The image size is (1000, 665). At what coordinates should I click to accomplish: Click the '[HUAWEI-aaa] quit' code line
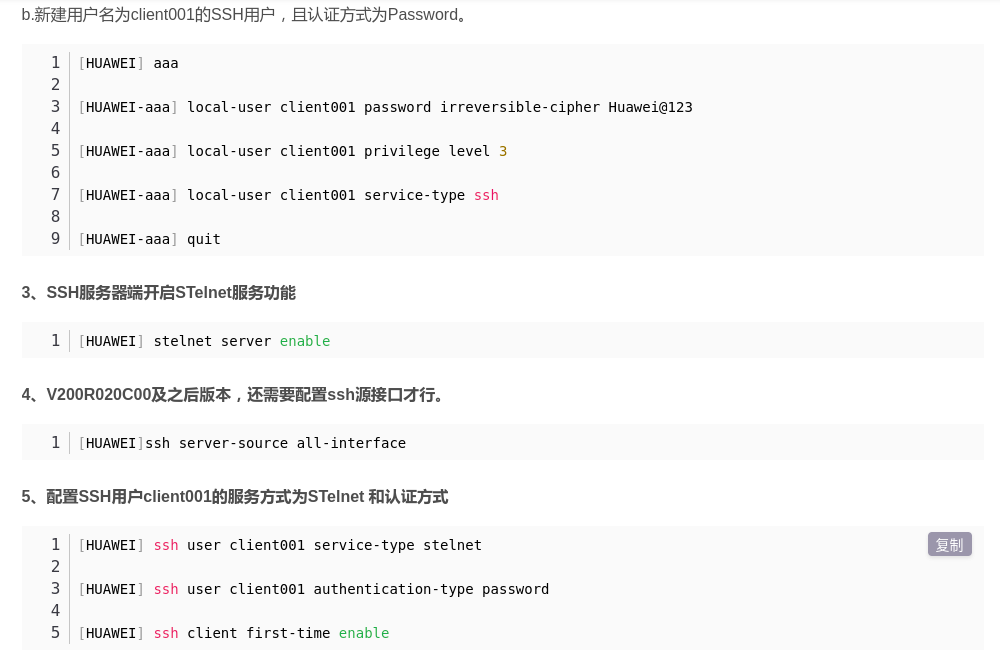coord(149,239)
